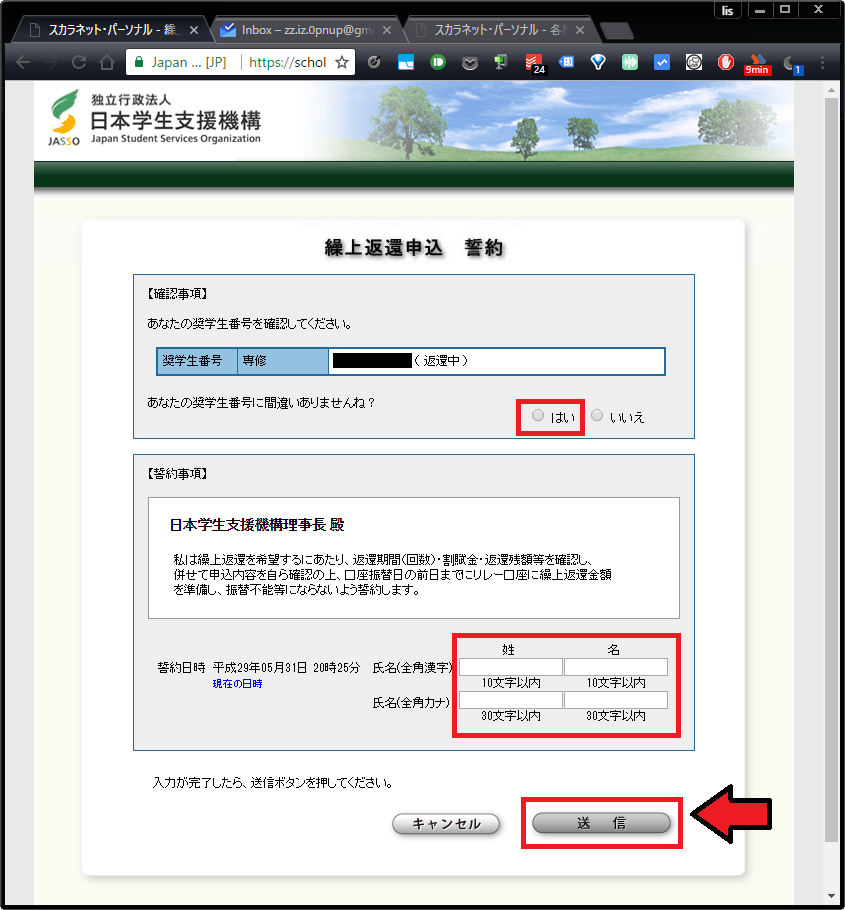Screen dimensions: 845x910
Task: Close the first スカラネット tab
Action: tap(194, 30)
